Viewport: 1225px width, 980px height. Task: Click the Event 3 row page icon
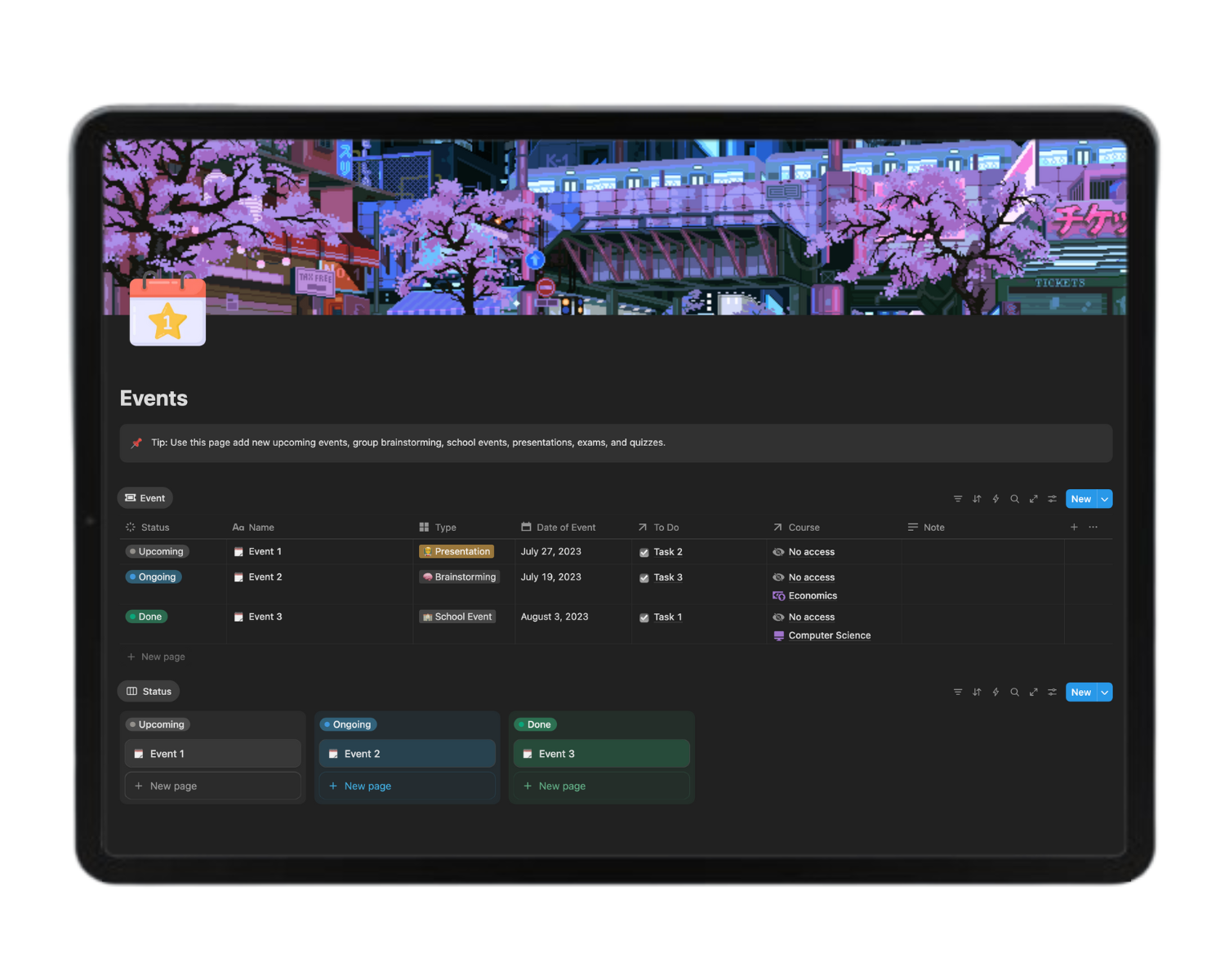coord(238,617)
